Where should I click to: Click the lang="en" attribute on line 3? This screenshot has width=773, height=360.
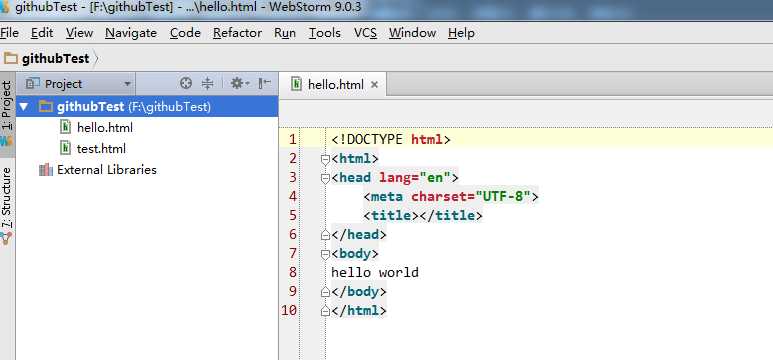click(415, 178)
